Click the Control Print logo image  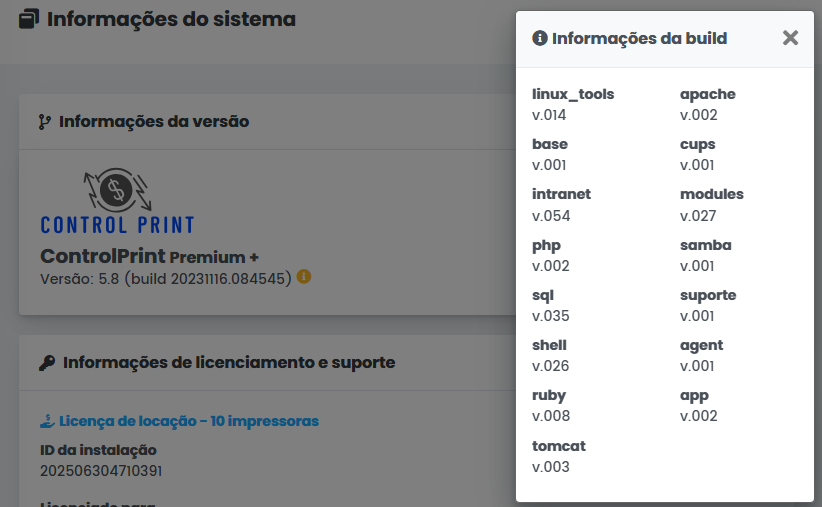pos(117,201)
